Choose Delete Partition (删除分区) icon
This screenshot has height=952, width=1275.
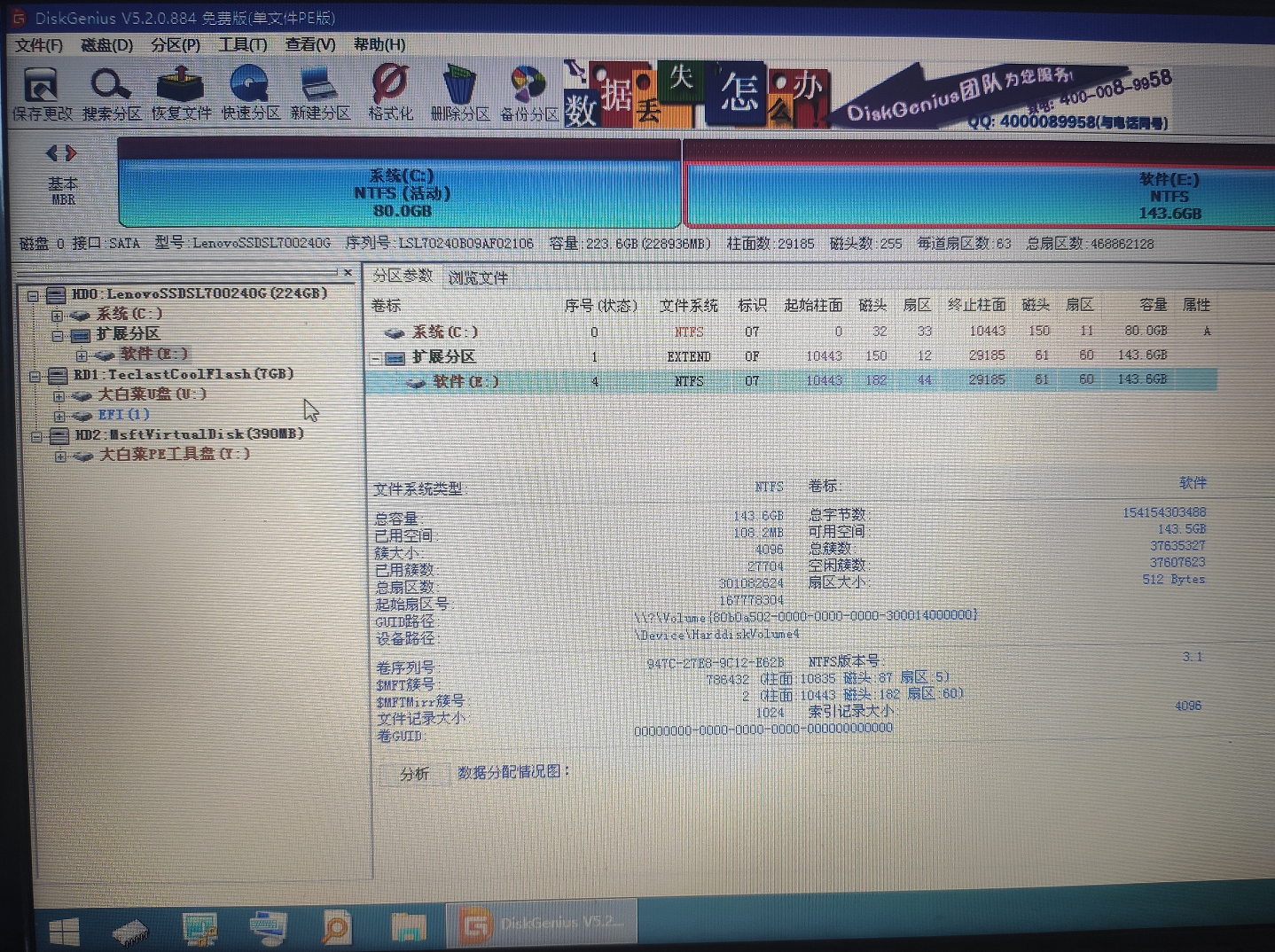pyautogui.click(x=459, y=93)
